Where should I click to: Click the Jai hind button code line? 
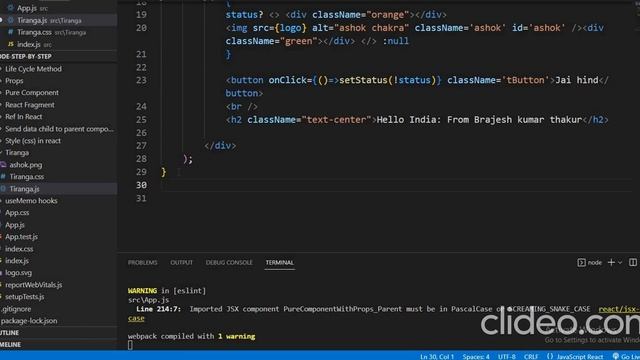click(x=417, y=80)
